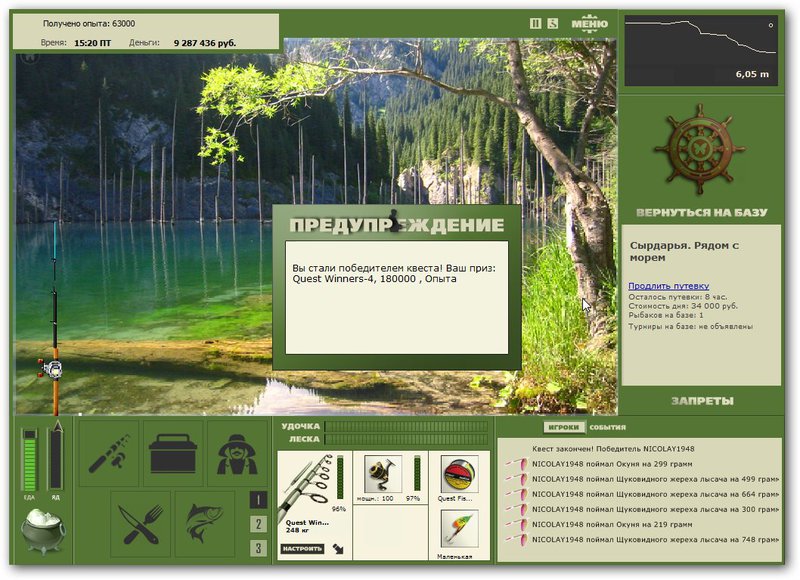This screenshot has height=580, width=800.
Task: Click the ship wheel to return to base
Action: [x=700, y=149]
